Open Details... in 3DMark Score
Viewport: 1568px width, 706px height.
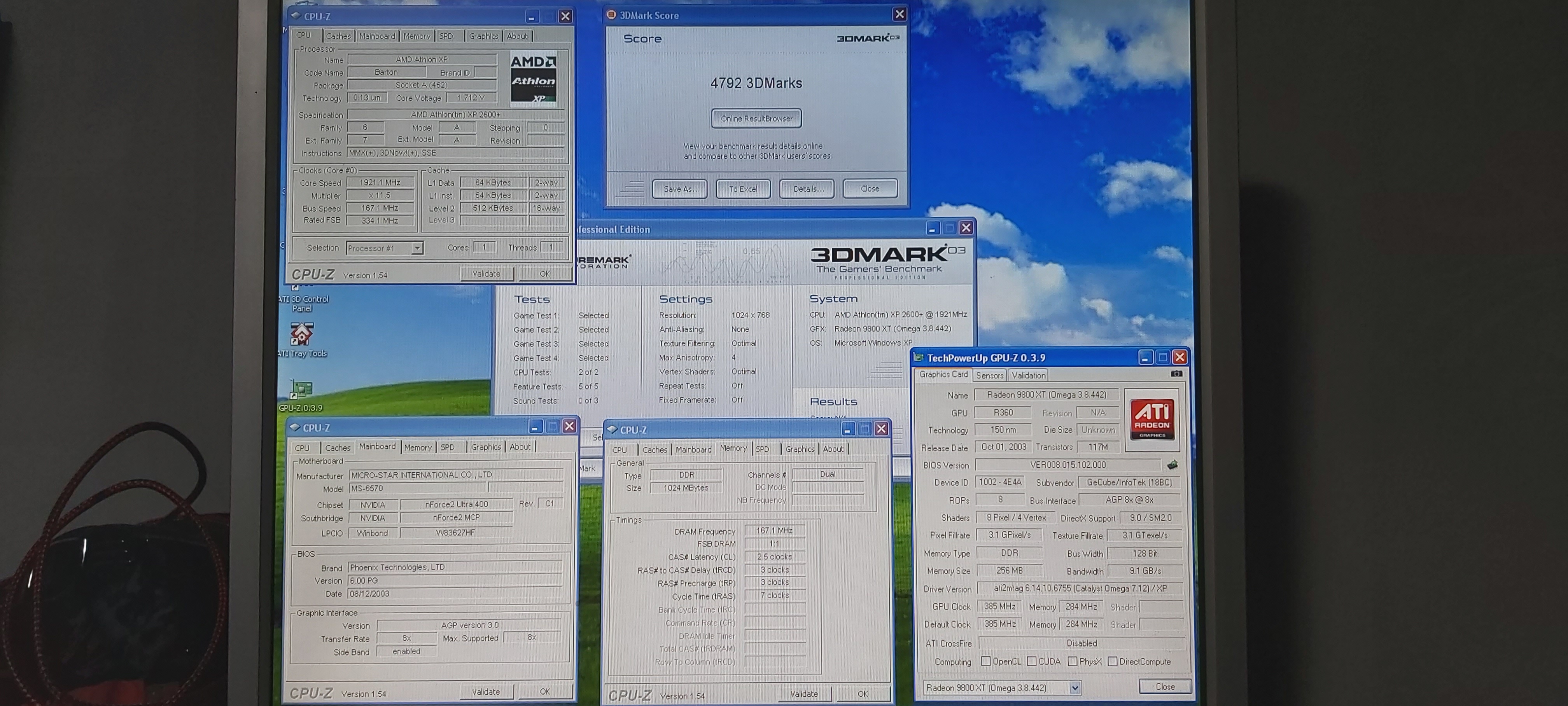pyautogui.click(x=807, y=189)
